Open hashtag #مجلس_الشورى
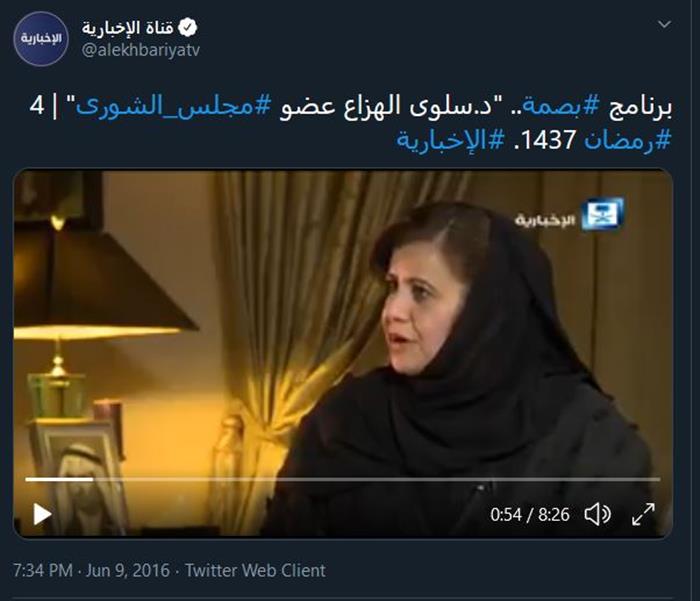700x601 pixels. tap(174, 106)
